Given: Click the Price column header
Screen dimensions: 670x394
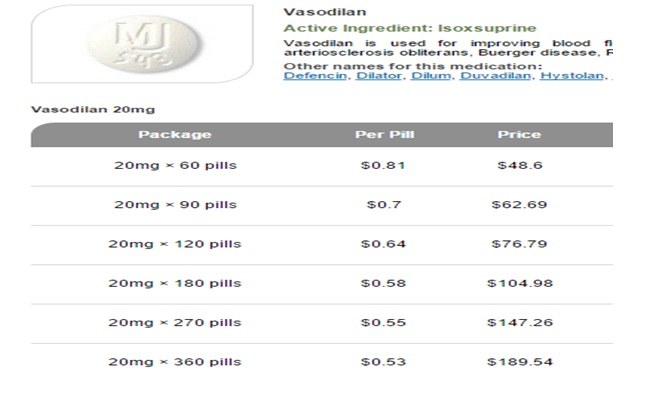Looking at the screenshot, I should (x=519, y=135).
